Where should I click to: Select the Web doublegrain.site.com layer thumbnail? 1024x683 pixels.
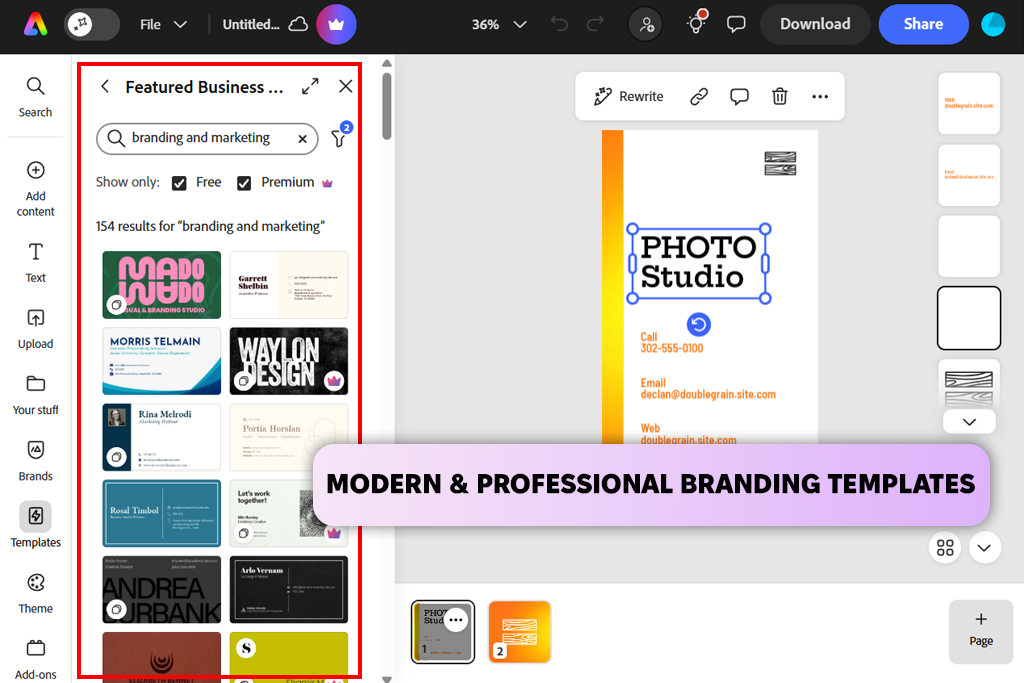click(968, 103)
